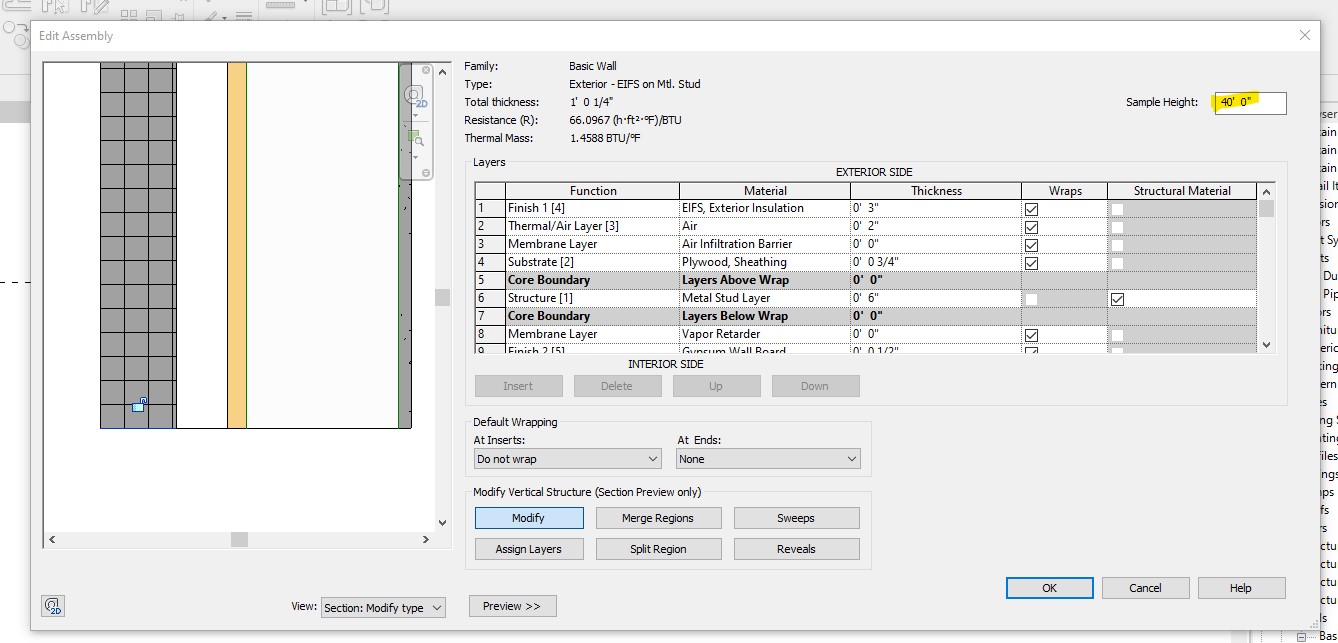Click the Thickness column header
1338x643 pixels.
936,191
